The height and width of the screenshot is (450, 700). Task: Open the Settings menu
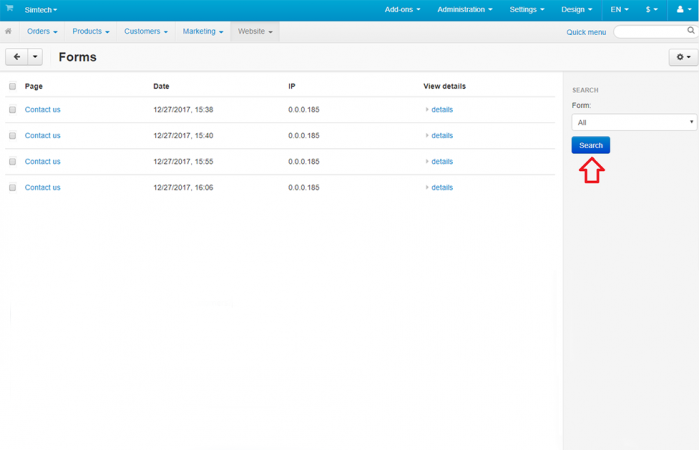[x=527, y=9]
